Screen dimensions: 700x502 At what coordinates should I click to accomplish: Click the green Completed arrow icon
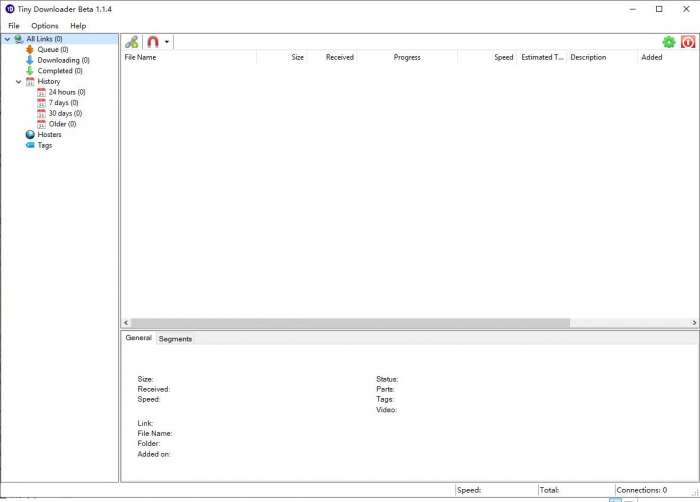[30, 71]
